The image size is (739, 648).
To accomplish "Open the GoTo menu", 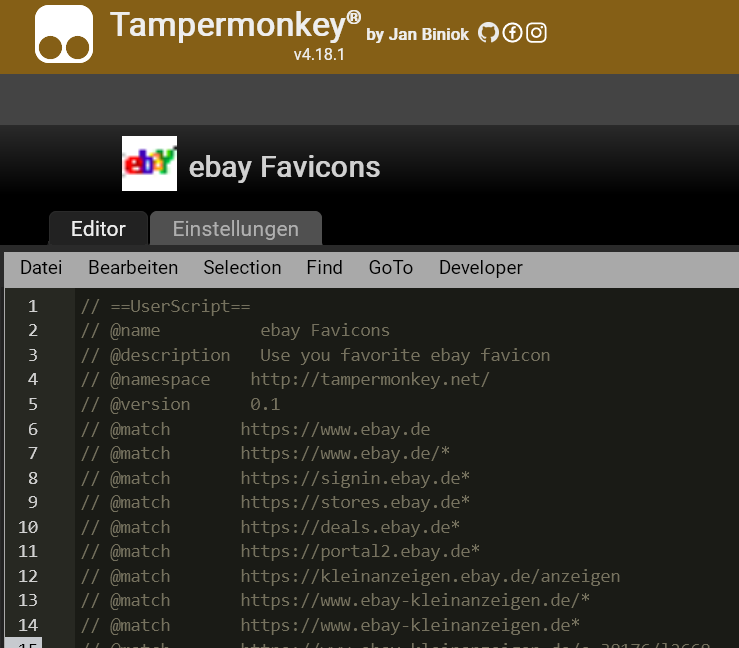I will tap(390, 267).
